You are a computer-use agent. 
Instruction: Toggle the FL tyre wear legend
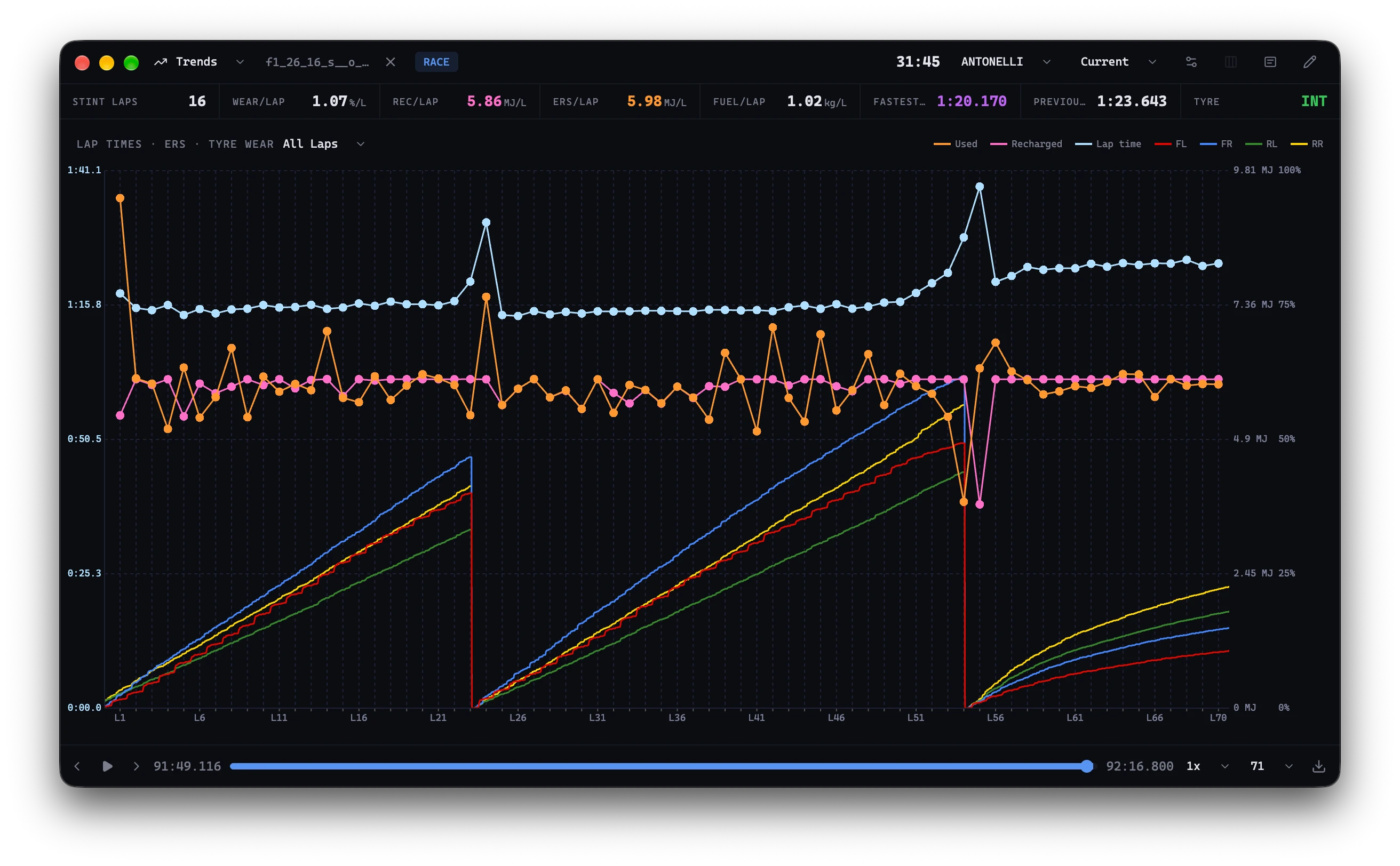[x=1170, y=144]
